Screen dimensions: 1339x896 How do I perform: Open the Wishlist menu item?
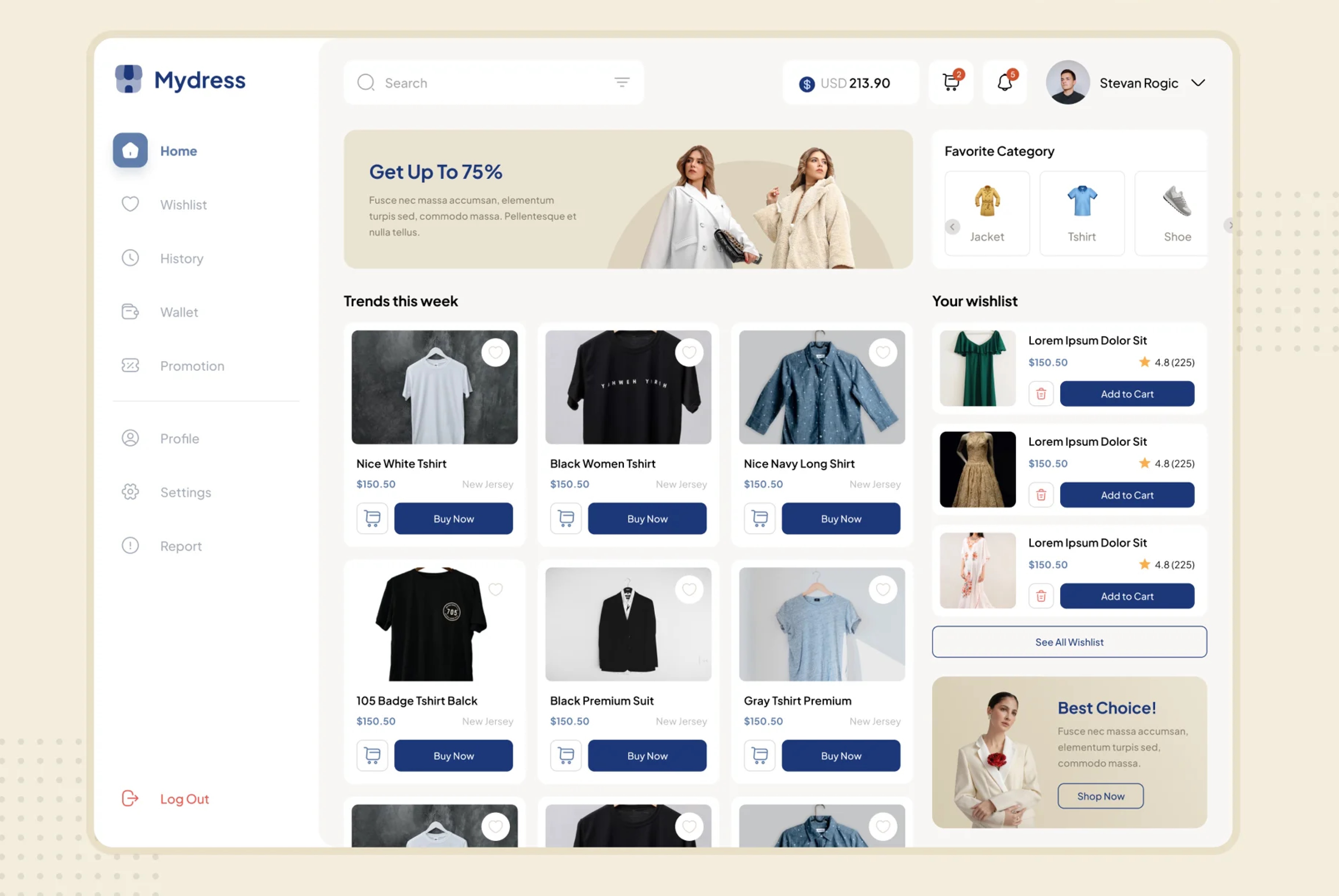coord(183,205)
